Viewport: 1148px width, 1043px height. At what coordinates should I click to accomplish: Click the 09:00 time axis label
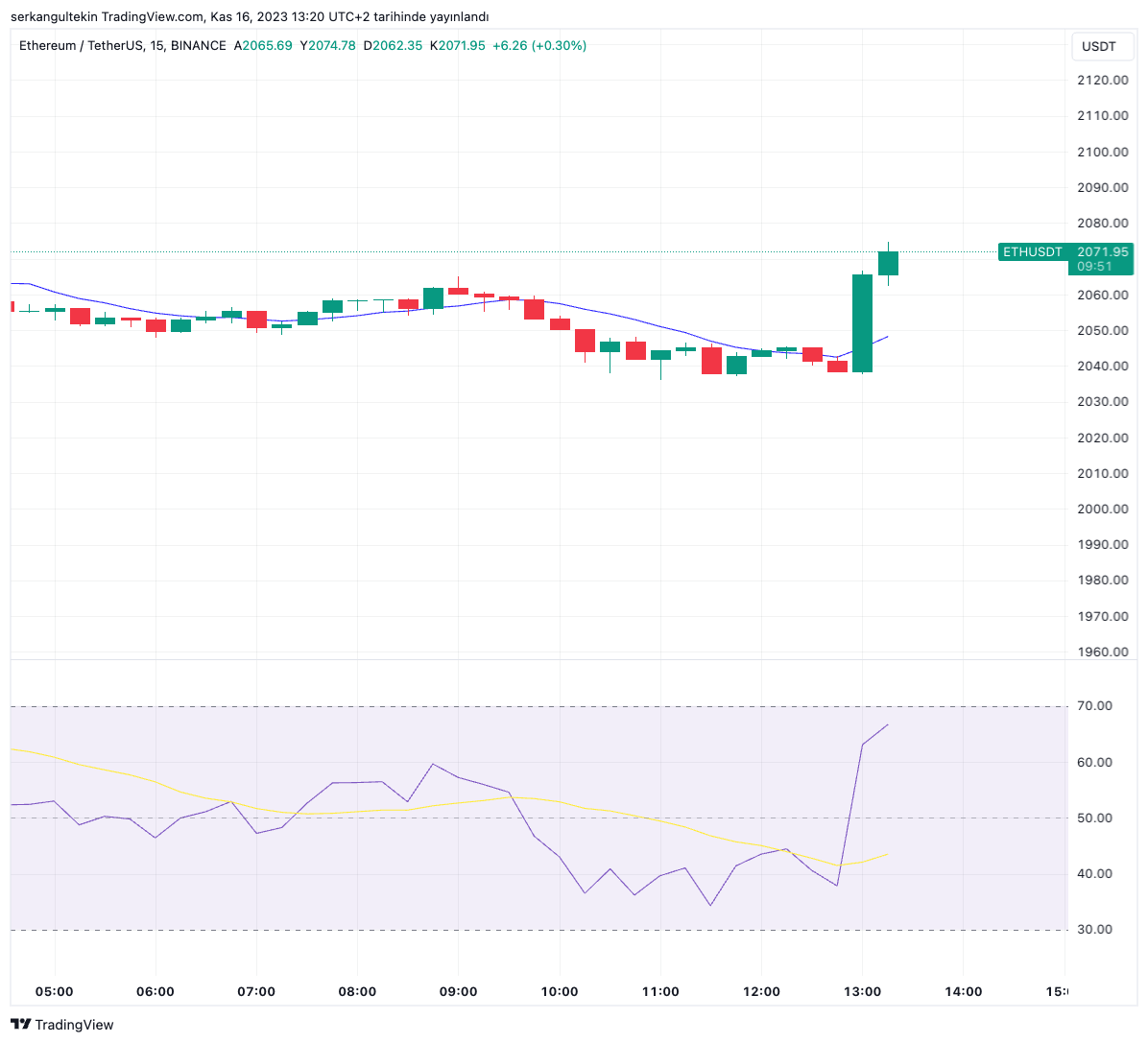tap(458, 991)
